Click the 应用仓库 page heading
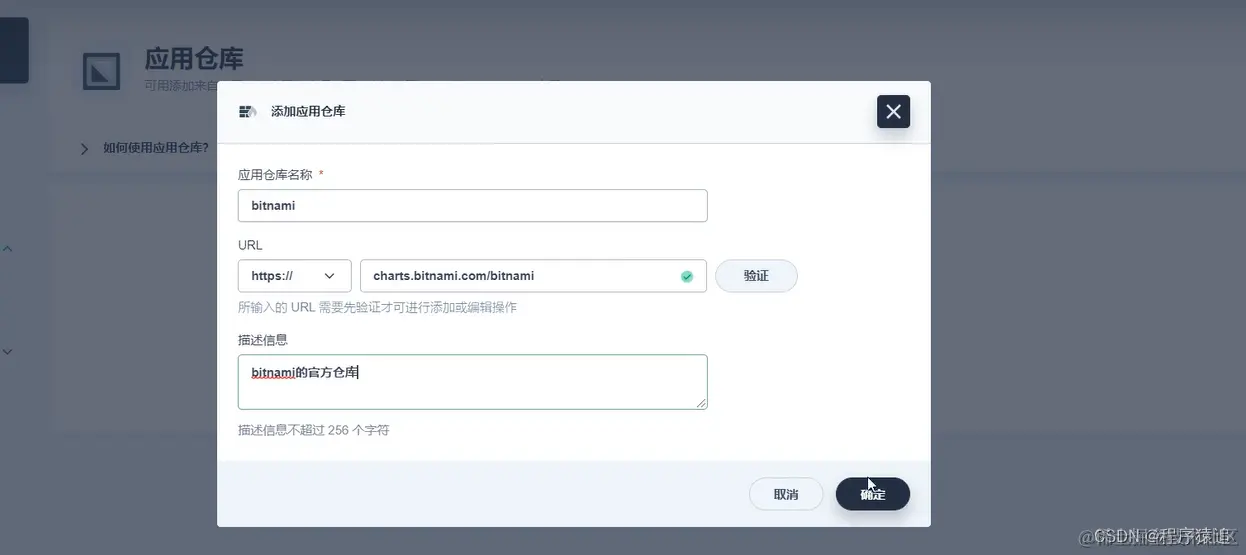 click(194, 59)
